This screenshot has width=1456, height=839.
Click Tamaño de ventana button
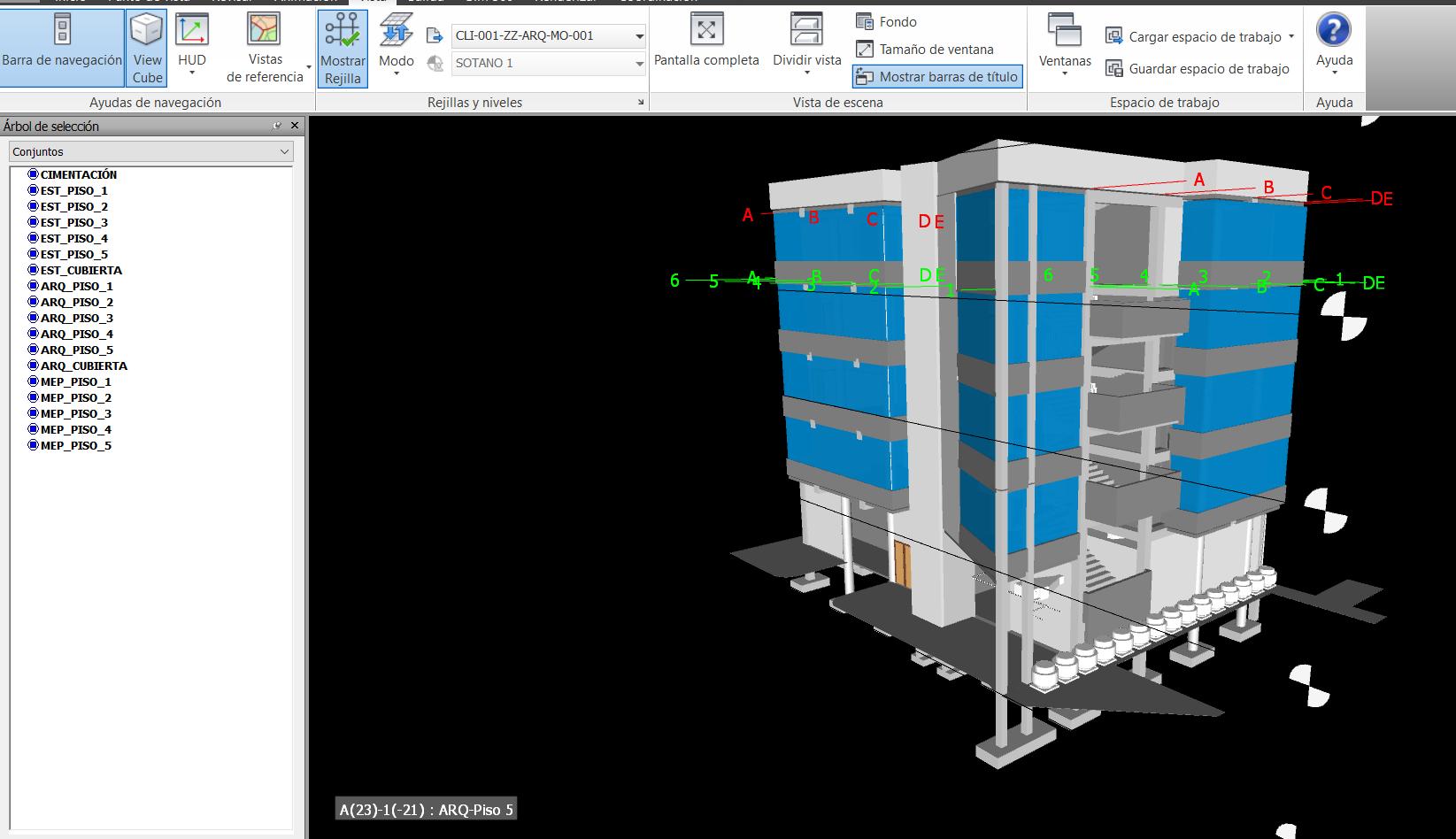pos(925,50)
